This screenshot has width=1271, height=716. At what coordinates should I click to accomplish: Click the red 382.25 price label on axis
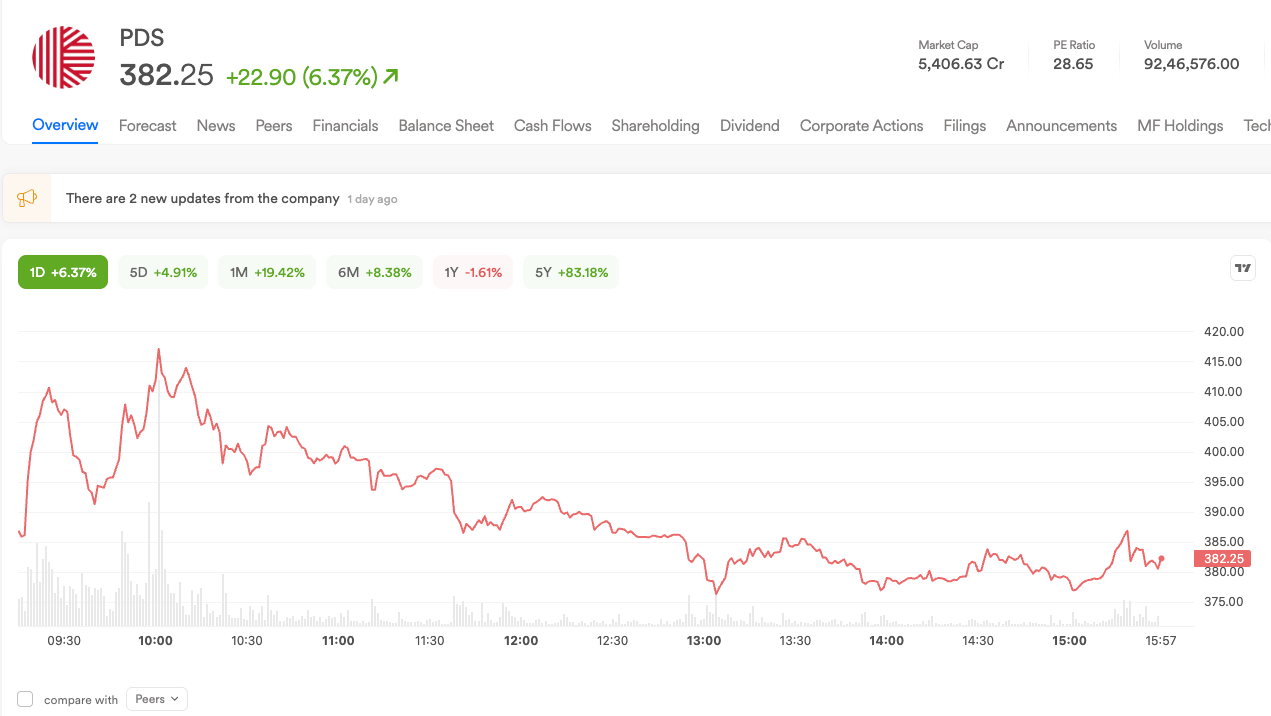point(1222,559)
